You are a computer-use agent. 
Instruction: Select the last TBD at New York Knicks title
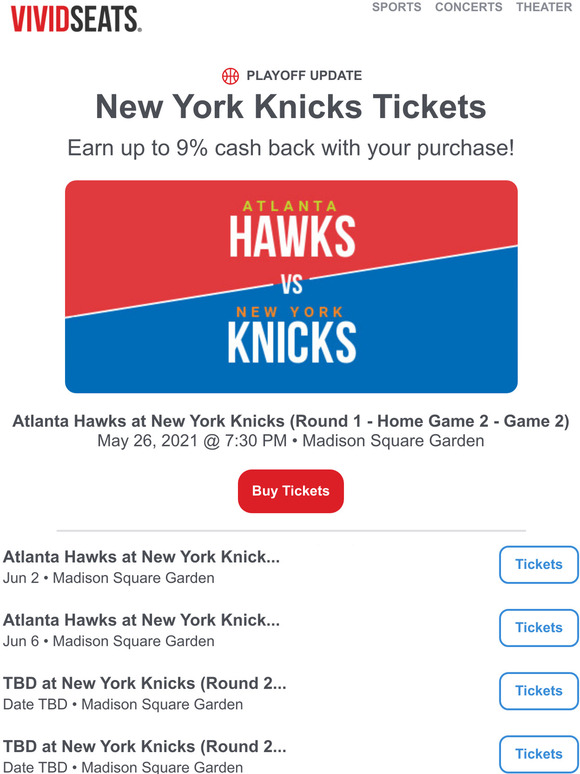tap(145, 746)
